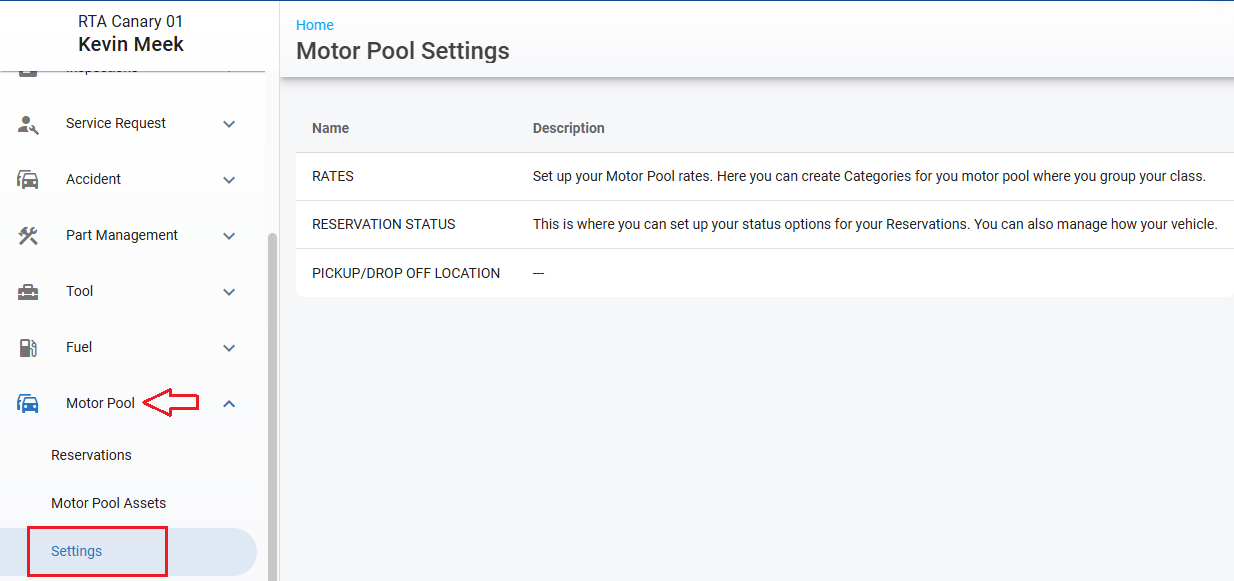The image size is (1234, 581).
Task: Click the Fuel pump icon
Action: coord(28,348)
